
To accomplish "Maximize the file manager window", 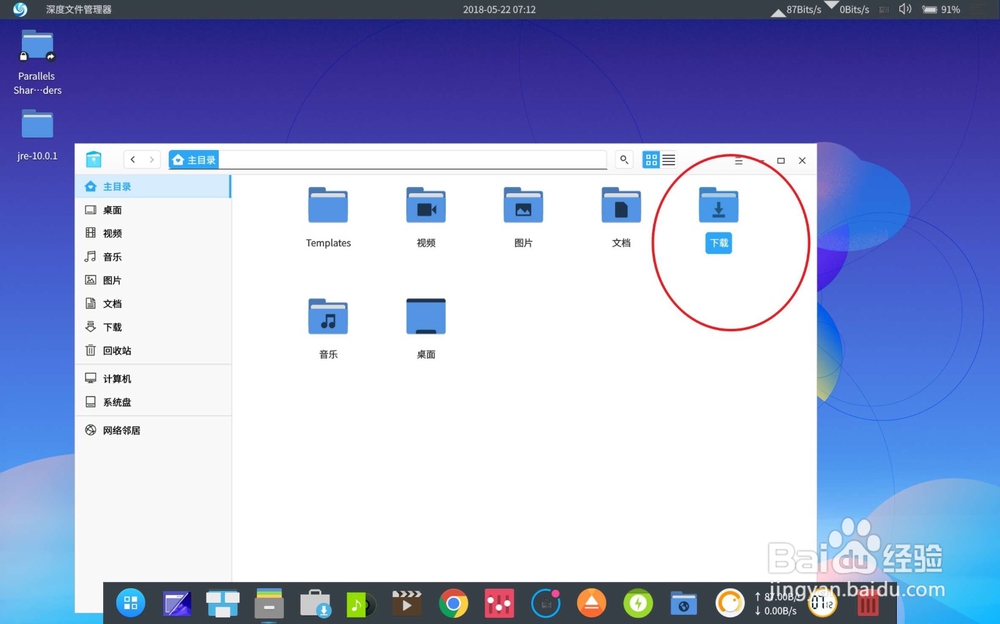I will (x=781, y=161).
